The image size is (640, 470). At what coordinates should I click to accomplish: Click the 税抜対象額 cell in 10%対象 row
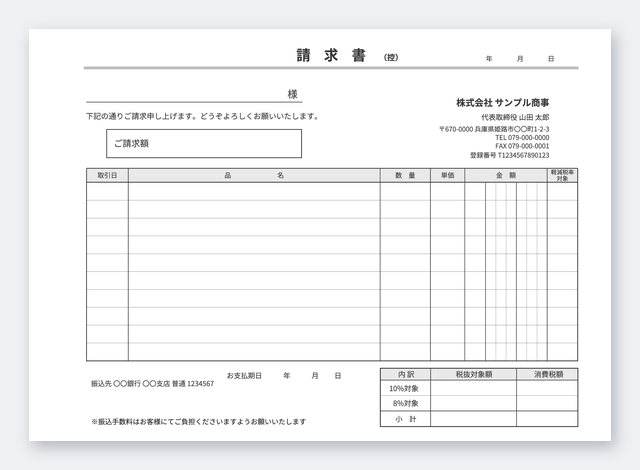pos(473,388)
